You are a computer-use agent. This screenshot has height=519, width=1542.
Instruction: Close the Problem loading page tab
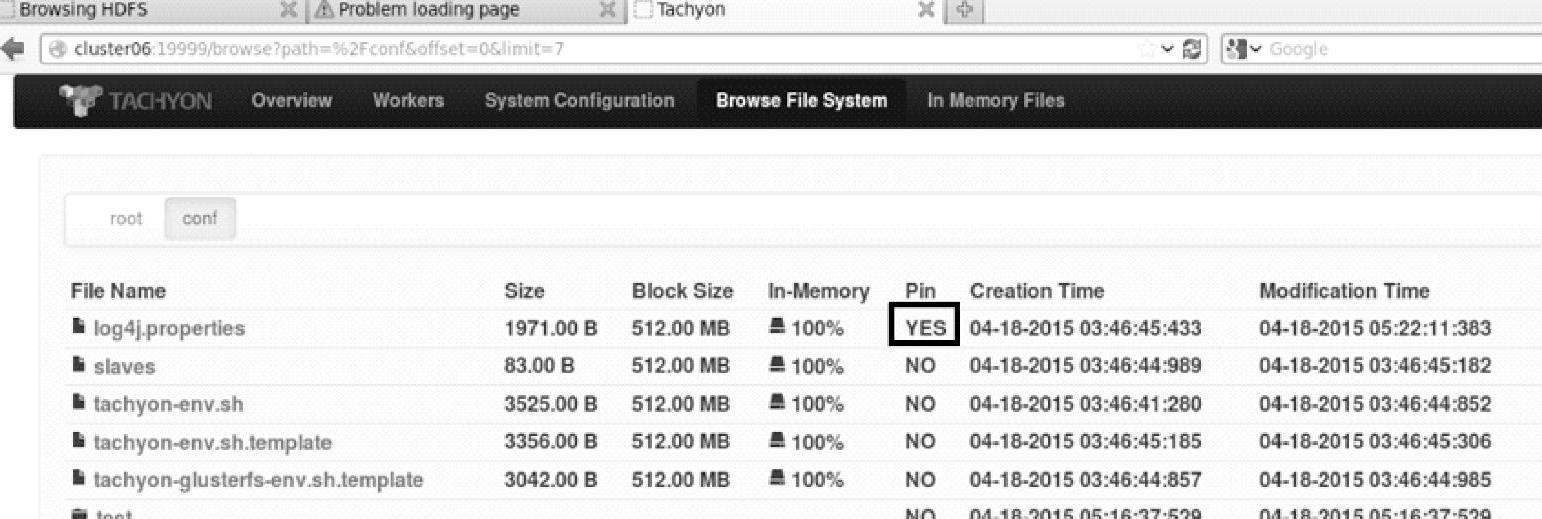tap(606, 10)
